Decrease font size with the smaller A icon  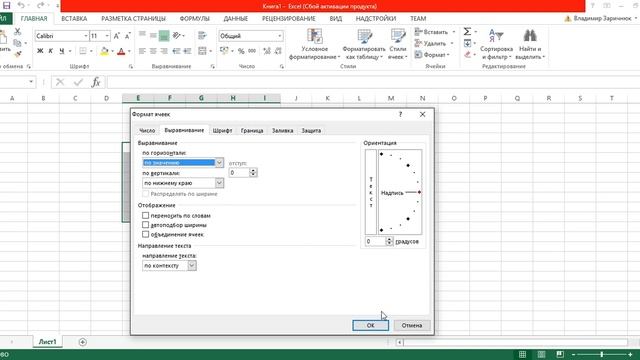pyautogui.click(x=127, y=36)
